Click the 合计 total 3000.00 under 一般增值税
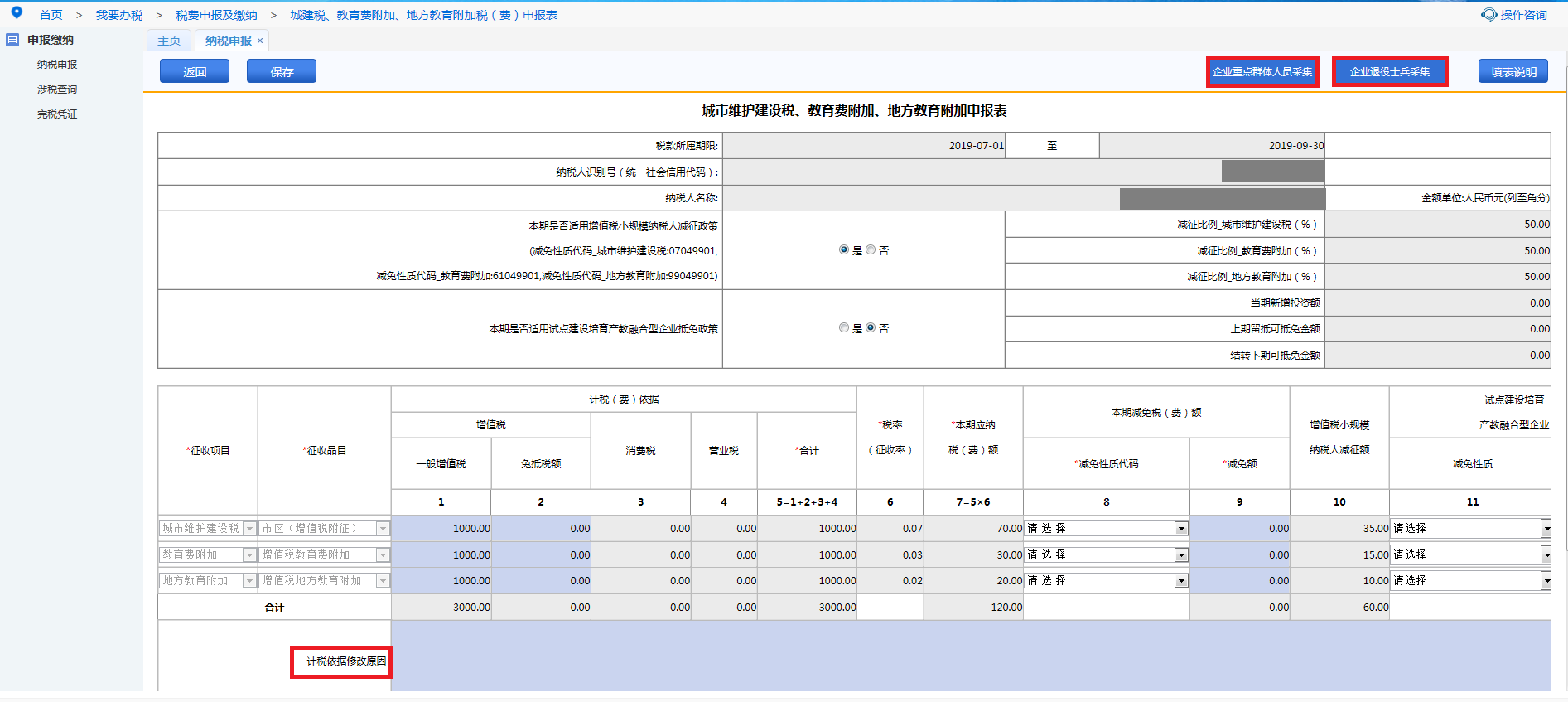The height and width of the screenshot is (702, 1568). pos(441,607)
